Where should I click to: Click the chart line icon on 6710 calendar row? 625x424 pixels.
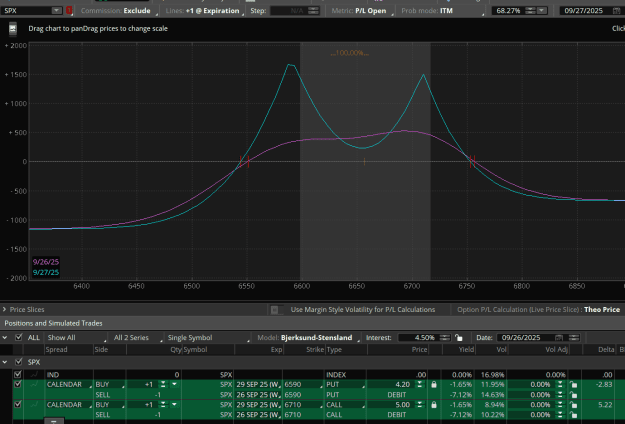coord(34,405)
